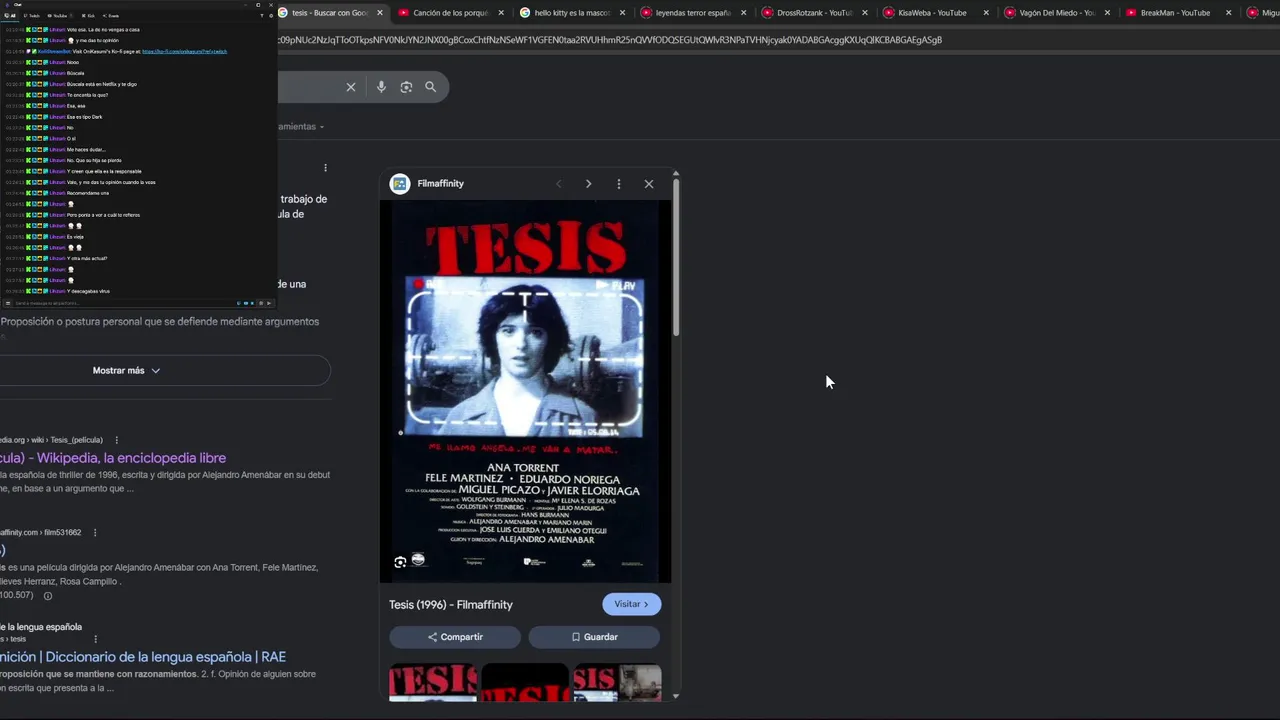Close the KisaWeba YouTube tab

pyautogui.click(x=986, y=13)
